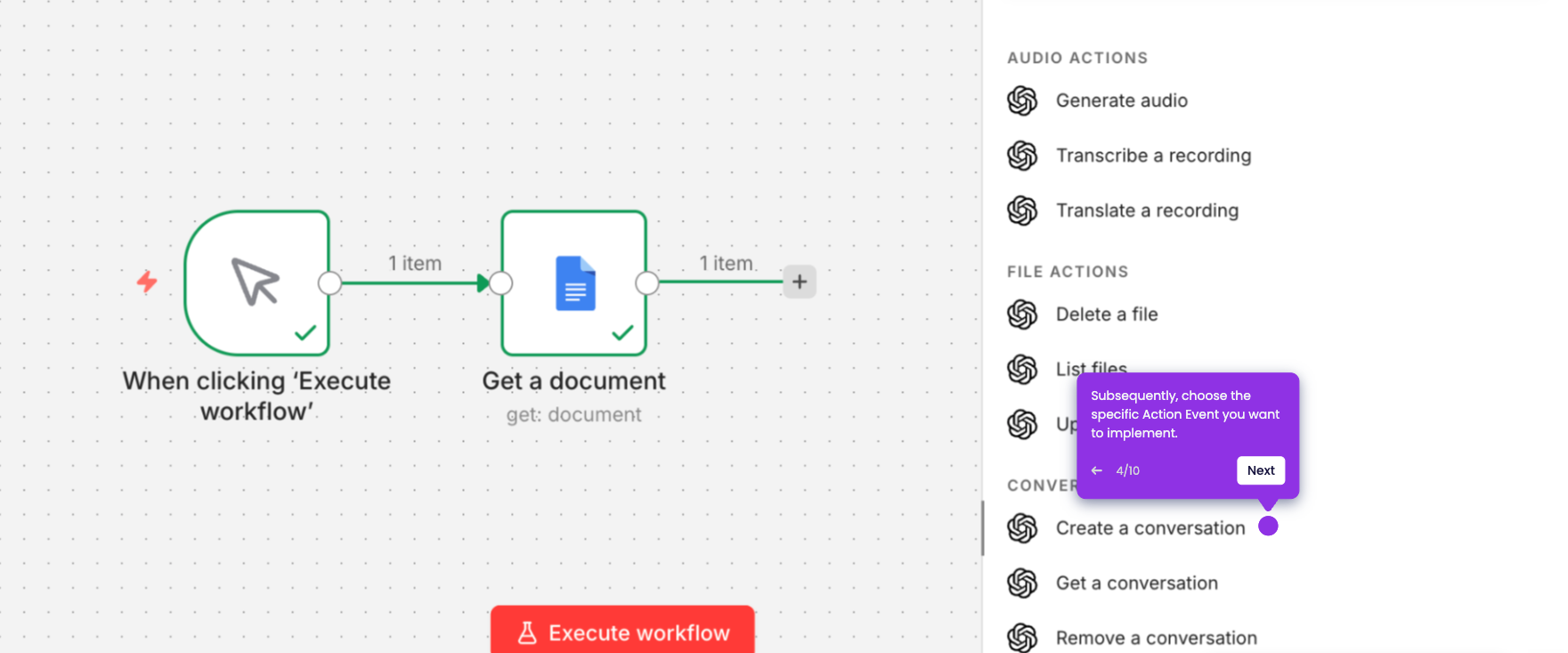Viewport: 1568px width, 653px height.
Task: Click Next in the tour tooltip
Action: (1261, 470)
